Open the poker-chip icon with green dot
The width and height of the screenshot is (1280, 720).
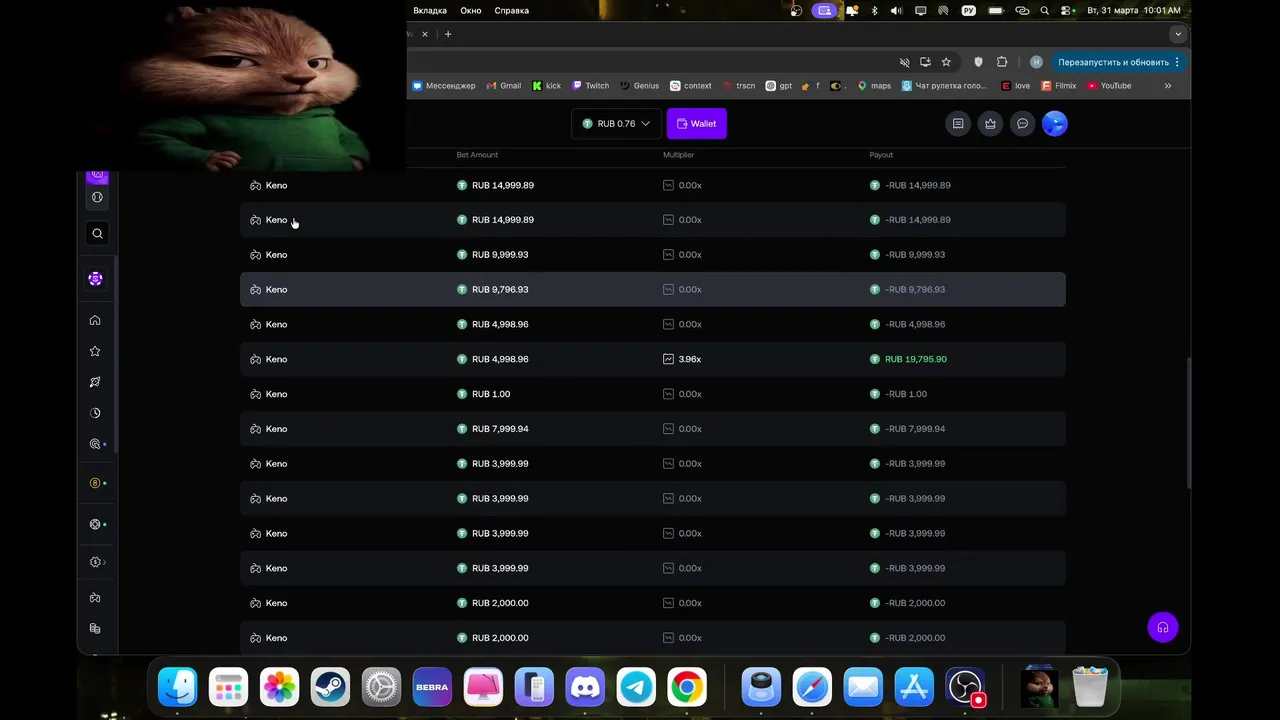97,524
